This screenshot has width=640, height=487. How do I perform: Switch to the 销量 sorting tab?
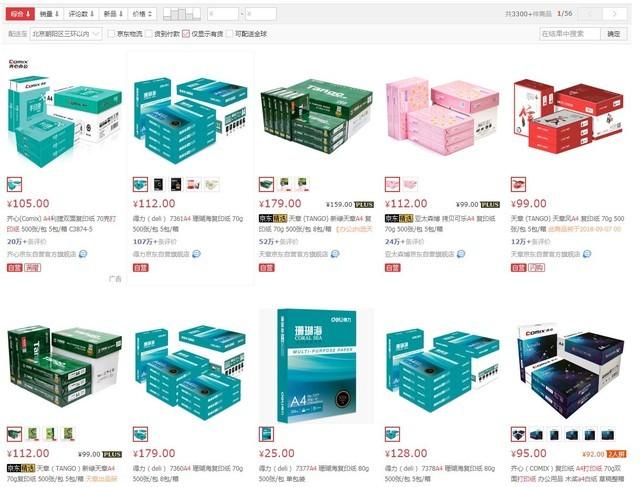tap(49, 14)
